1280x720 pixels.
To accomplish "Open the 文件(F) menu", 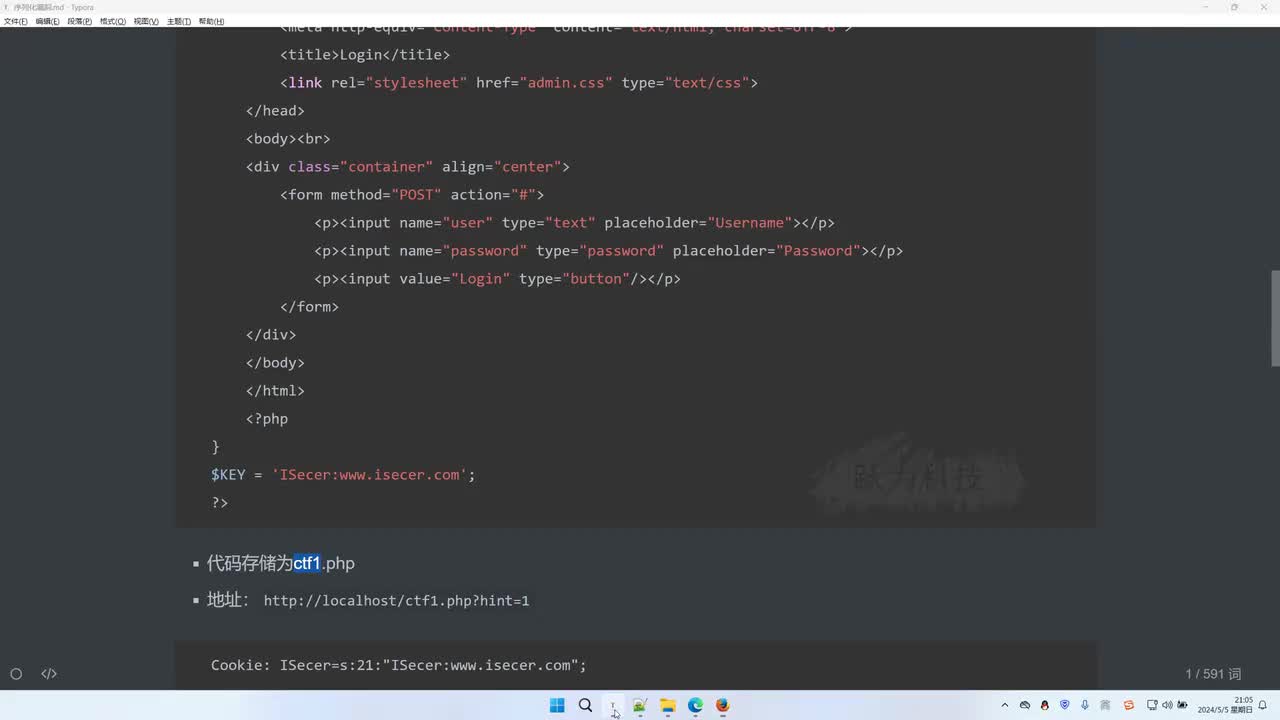I will coord(16,21).
